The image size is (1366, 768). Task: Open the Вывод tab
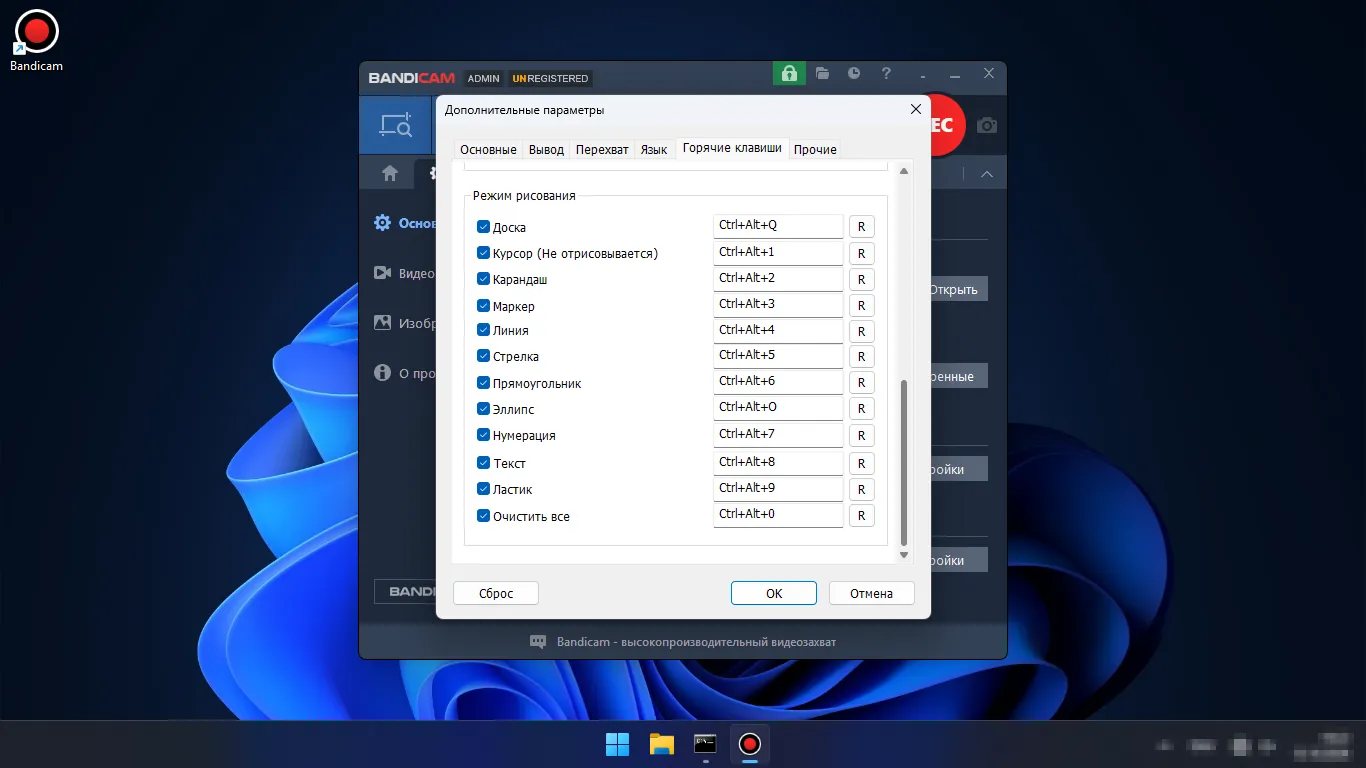pyautogui.click(x=546, y=149)
